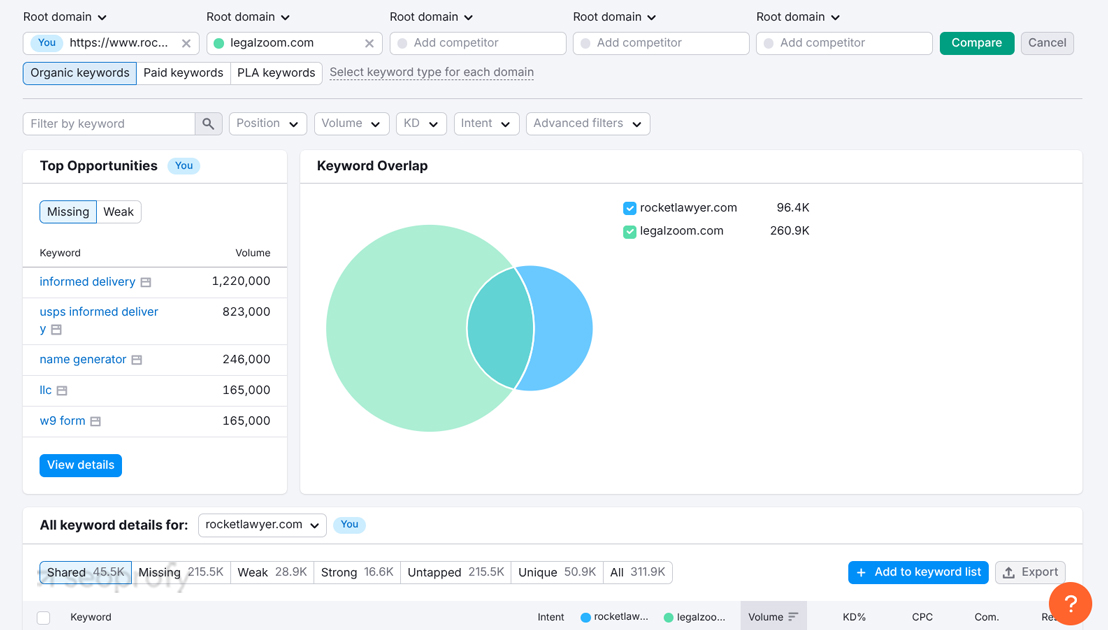Image resolution: width=1108 pixels, height=630 pixels.
Task: Switch Top Opportunities to Missing
Action: [68, 212]
